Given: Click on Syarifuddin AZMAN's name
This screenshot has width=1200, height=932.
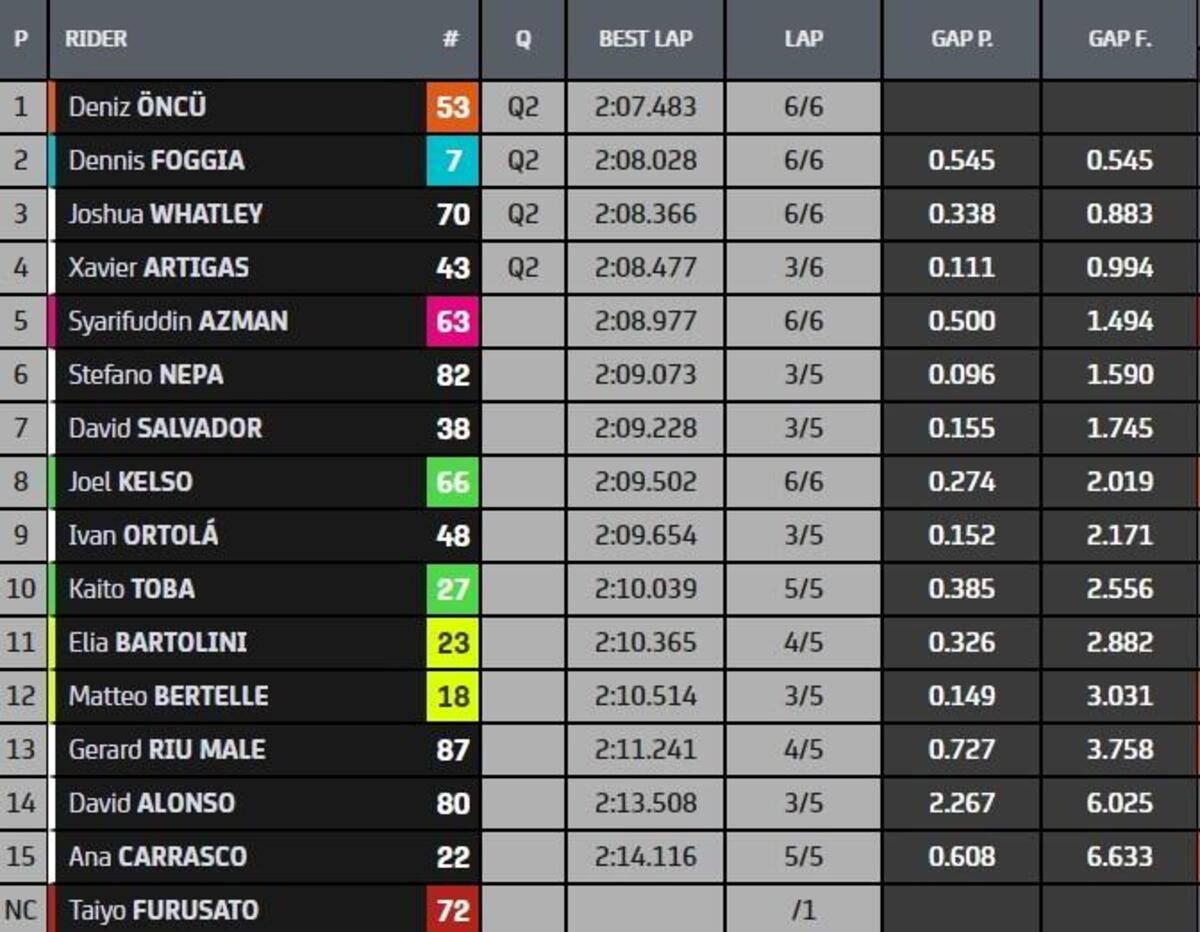Looking at the screenshot, I should pos(178,321).
